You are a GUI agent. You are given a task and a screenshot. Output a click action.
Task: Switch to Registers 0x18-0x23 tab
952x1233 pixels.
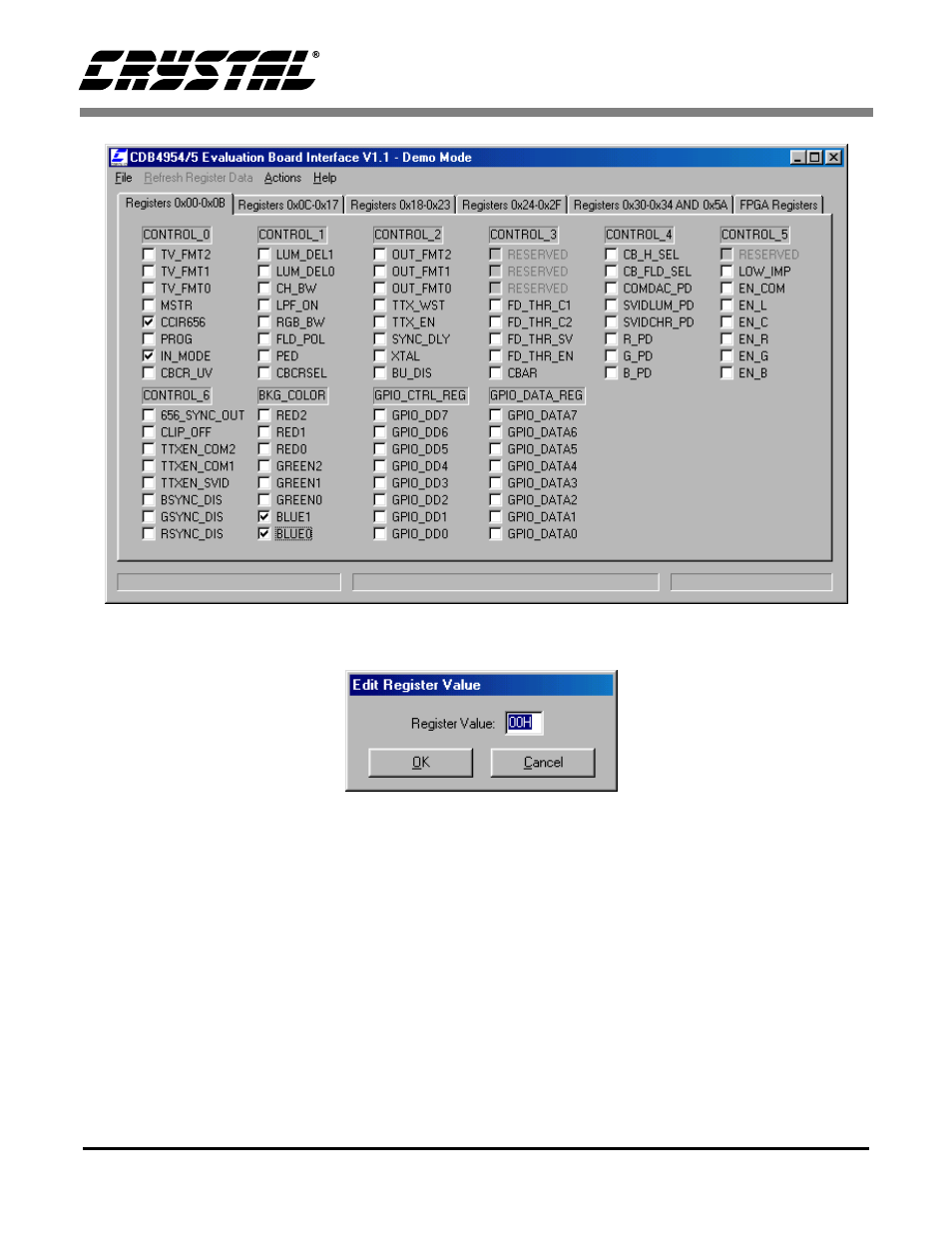tap(400, 205)
